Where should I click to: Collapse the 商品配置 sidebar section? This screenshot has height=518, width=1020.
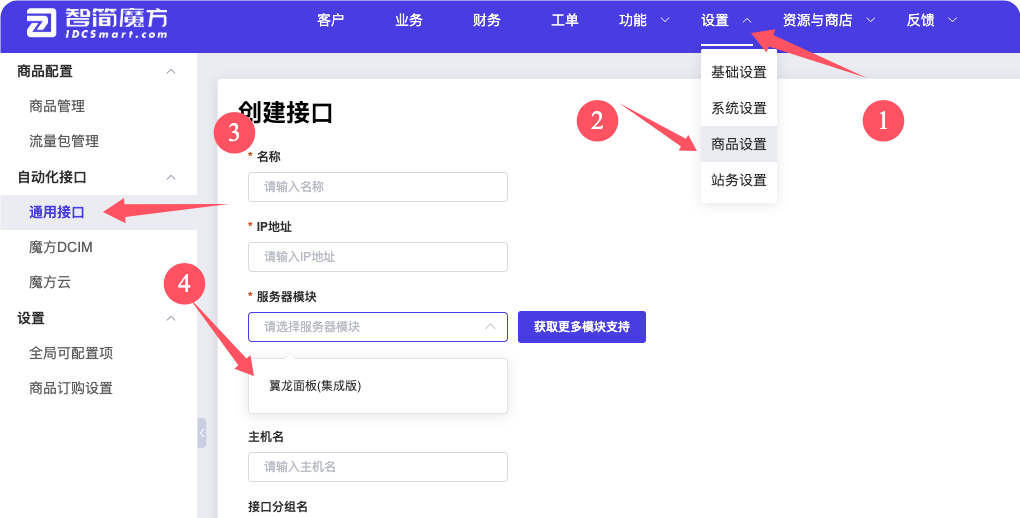(171, 71)
